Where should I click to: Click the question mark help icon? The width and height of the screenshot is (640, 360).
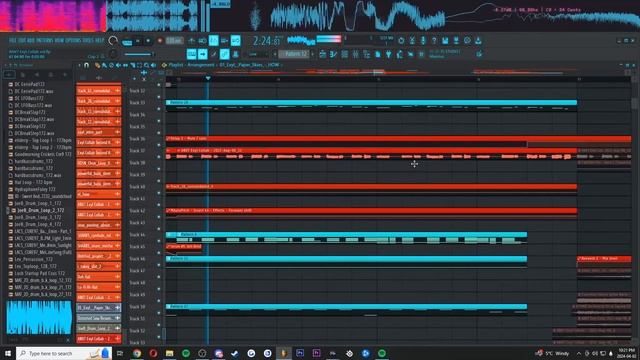[x=434, y=41]
